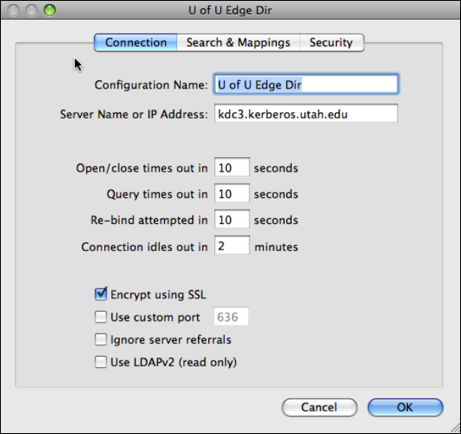
Task: Click the 'Open/close times out in' label
Action: coord(142,168)
